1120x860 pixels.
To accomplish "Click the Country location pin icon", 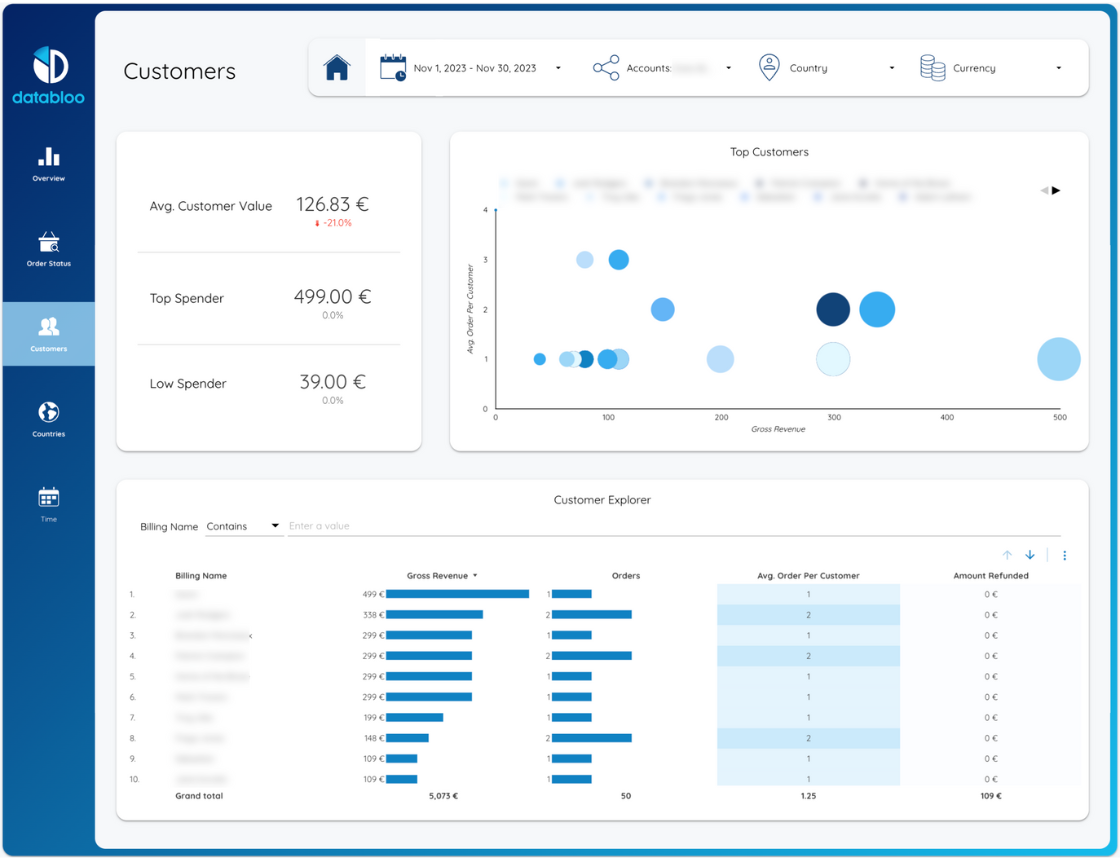I will [769, 68].
